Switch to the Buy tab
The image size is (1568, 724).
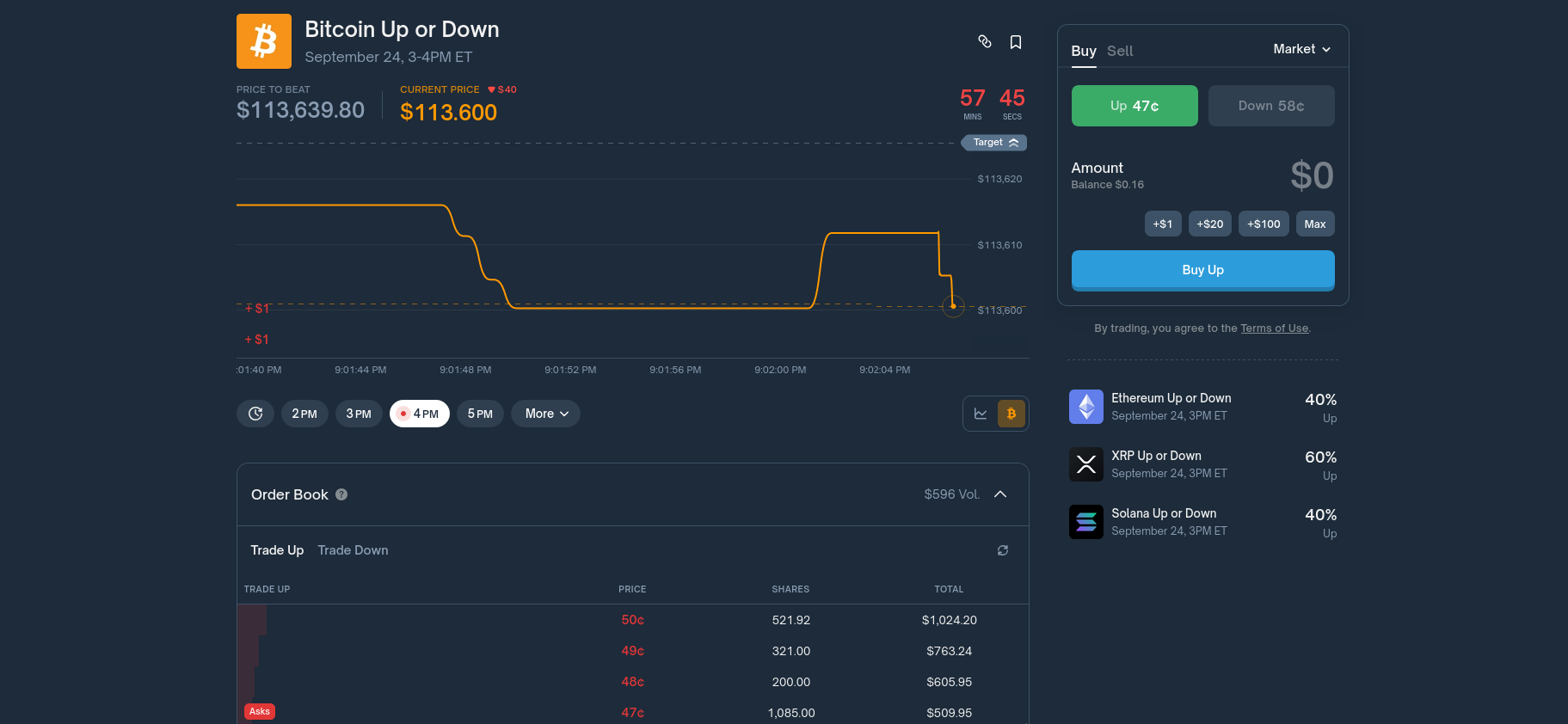tap(1084, 51)
